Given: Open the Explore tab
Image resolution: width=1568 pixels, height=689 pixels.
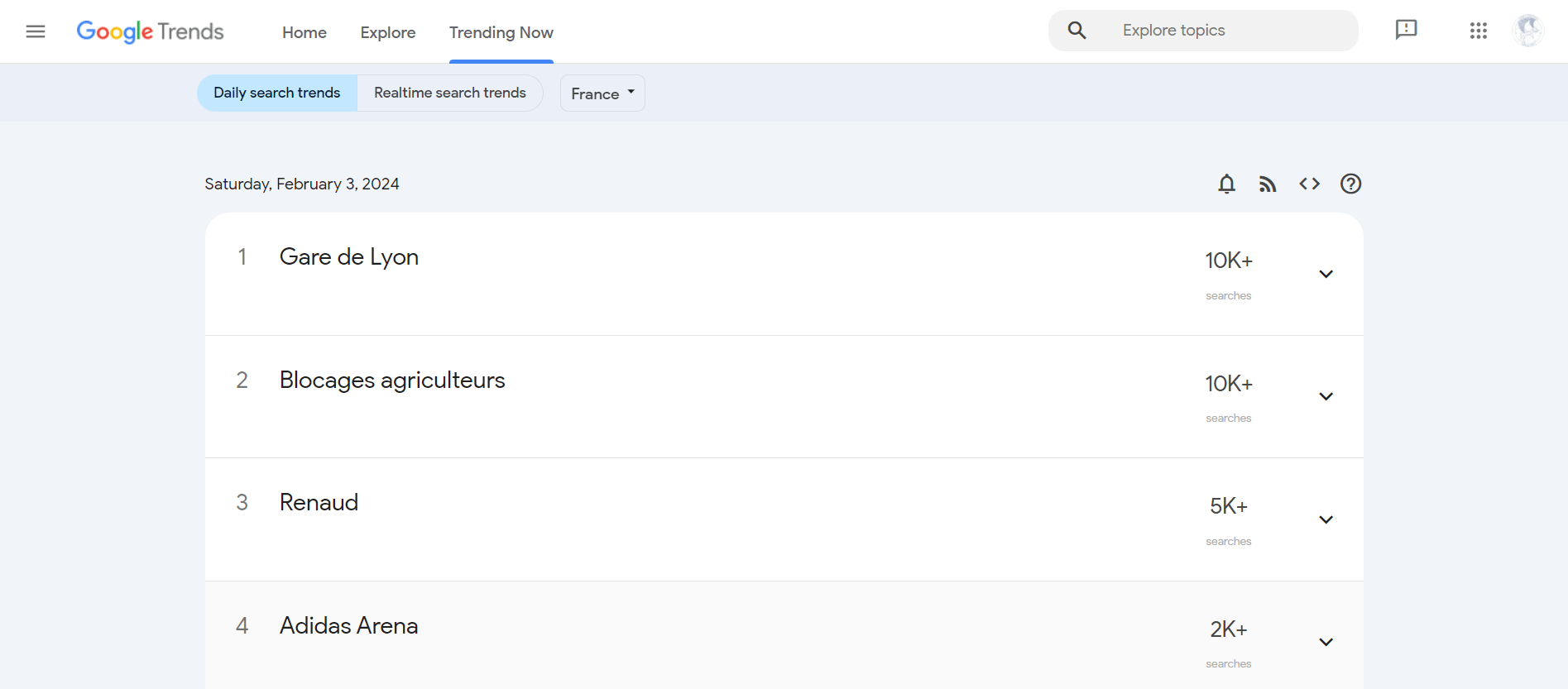Looking at the screenshot, I should (x=388, y=32).
